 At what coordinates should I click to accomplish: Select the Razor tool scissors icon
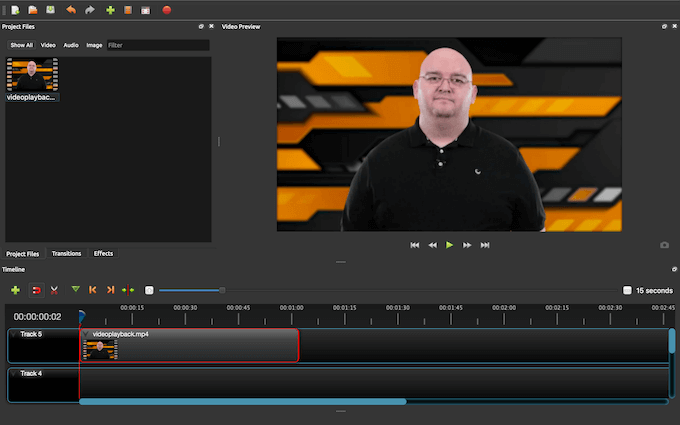[54, 290]
